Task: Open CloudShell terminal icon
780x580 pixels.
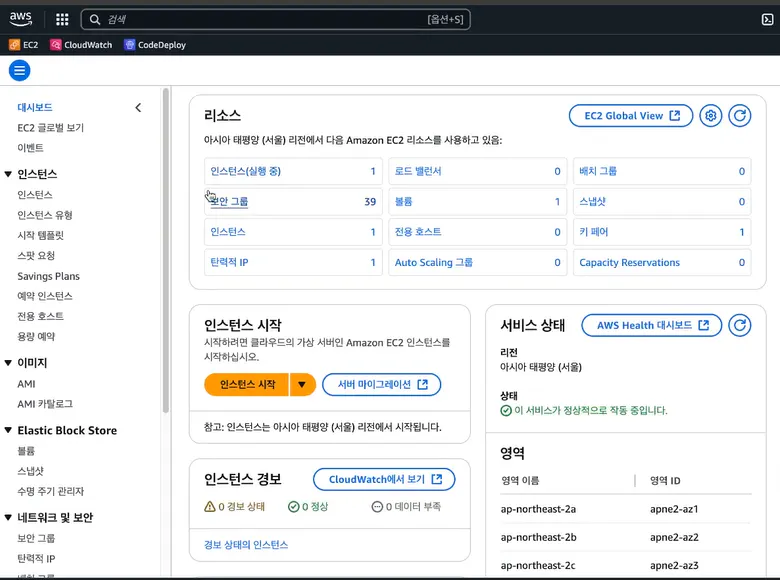Action: [767, 19]
